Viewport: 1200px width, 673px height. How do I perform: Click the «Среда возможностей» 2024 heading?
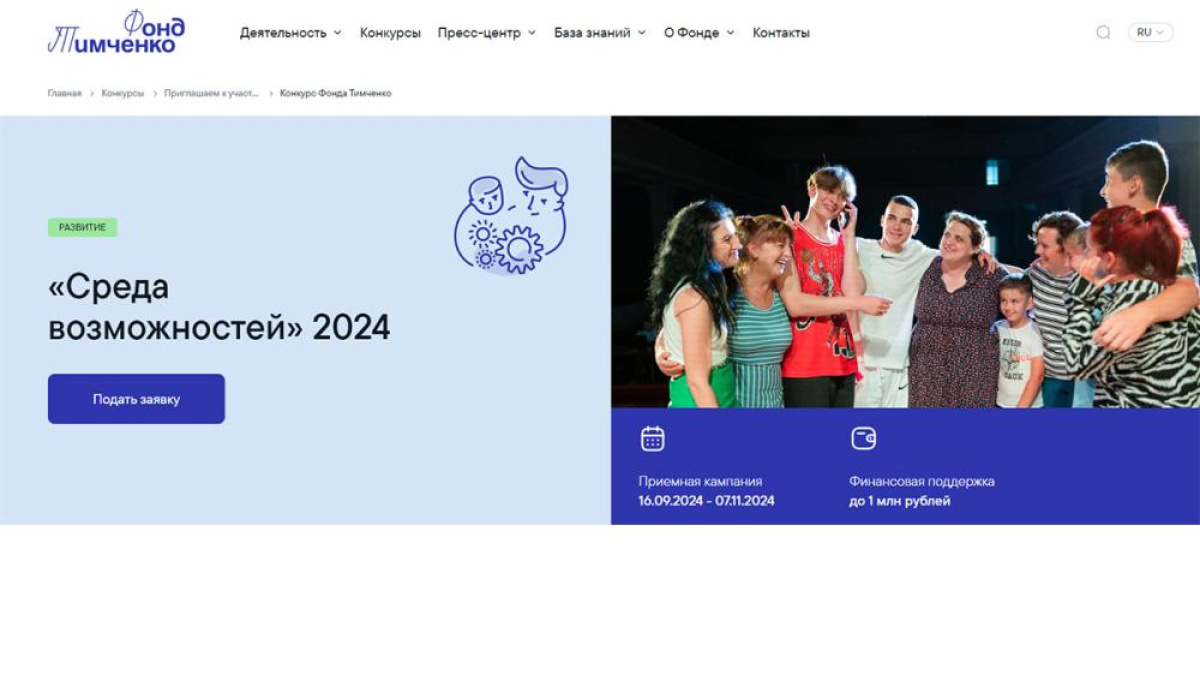[x=219, y=307]
